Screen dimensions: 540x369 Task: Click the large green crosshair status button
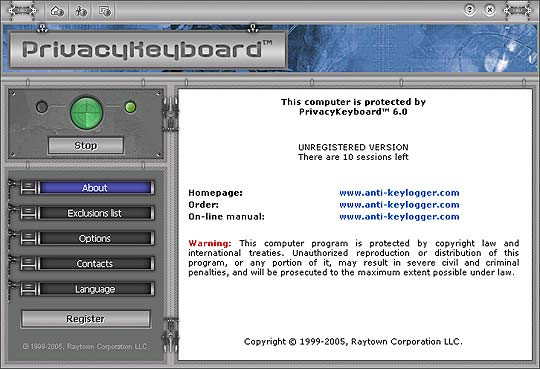coord(86,113)
